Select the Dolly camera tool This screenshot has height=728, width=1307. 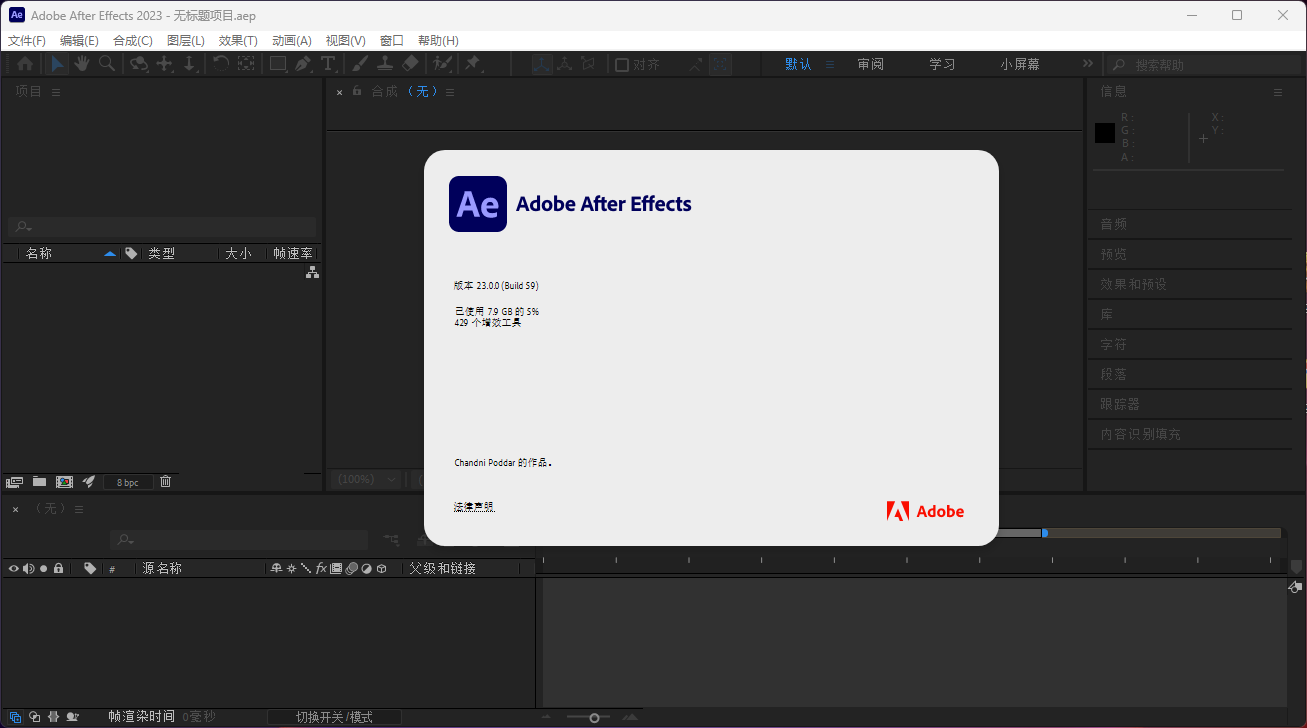pyautogui.click(x=189, y=64)
